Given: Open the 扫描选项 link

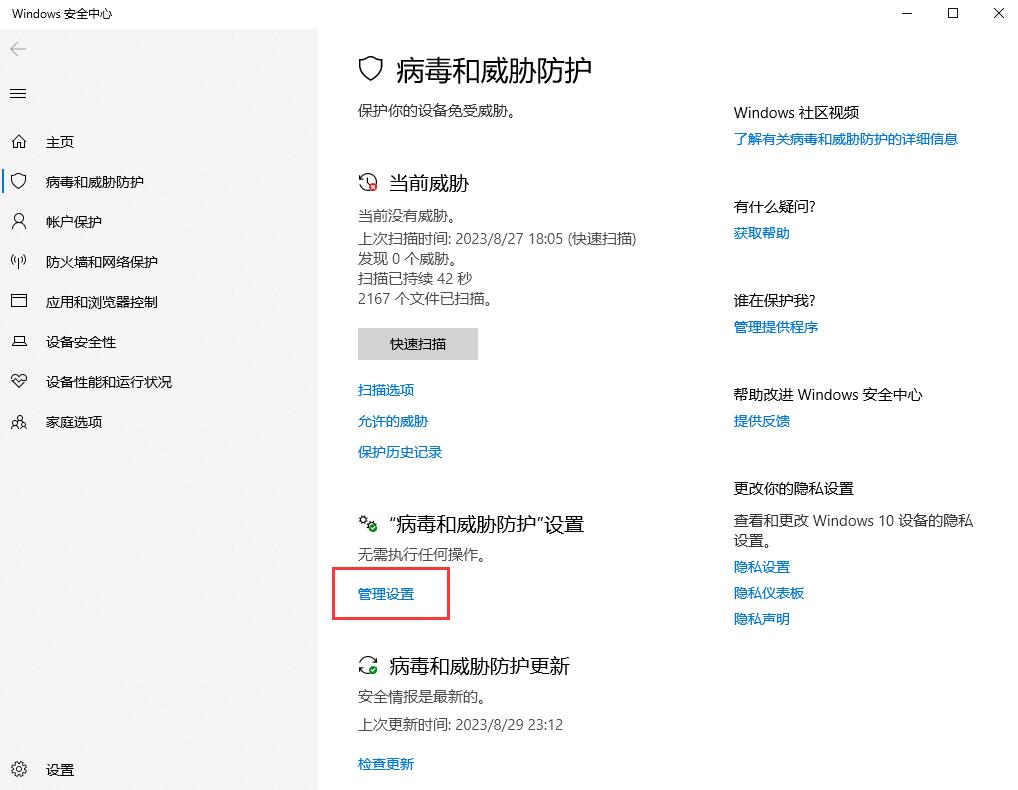Looking at the screenshot, I should 386,390.
